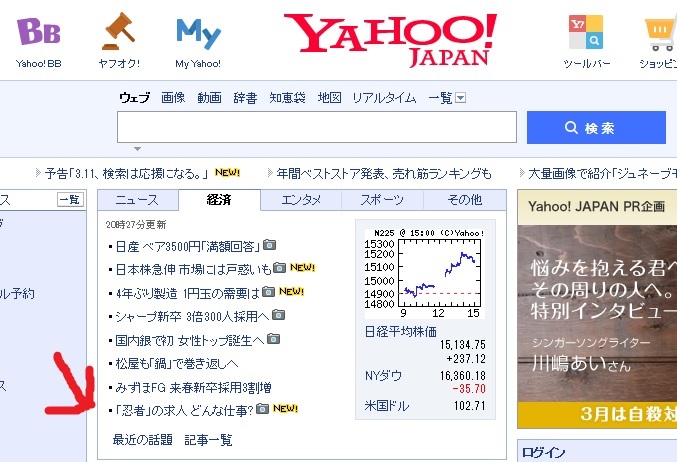Focus the main search input box

pyautogui.click(x=317, y=127)
